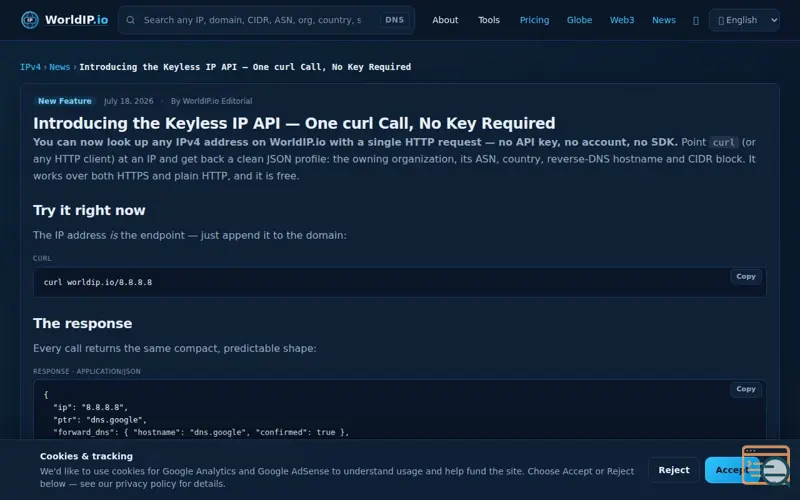800x500 pixels.
Task: Focus the IP and domain search field
Action: 253,20
